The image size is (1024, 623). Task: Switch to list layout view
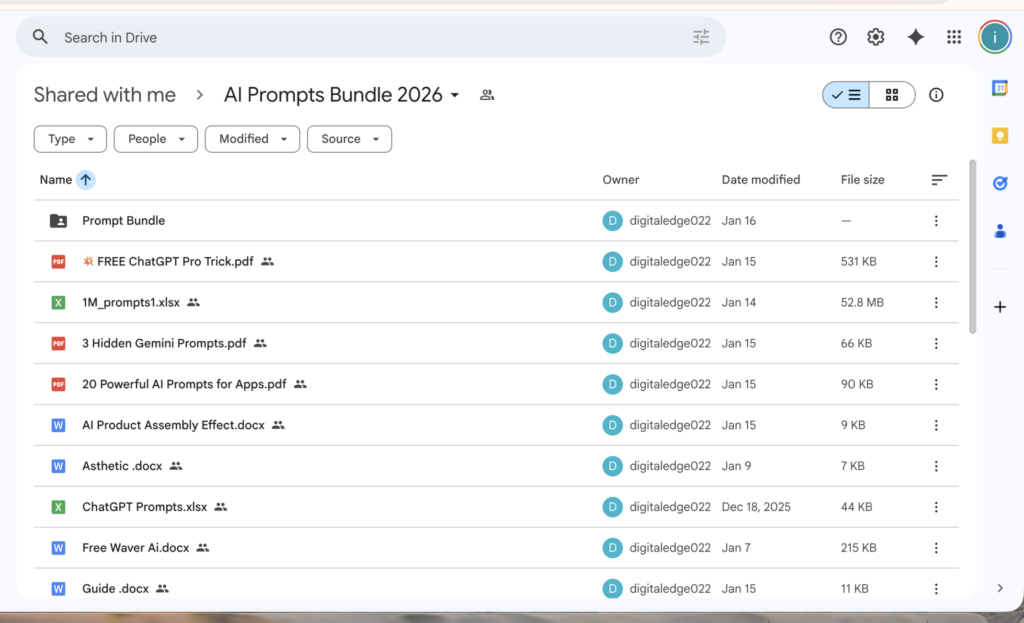point(846,95)
